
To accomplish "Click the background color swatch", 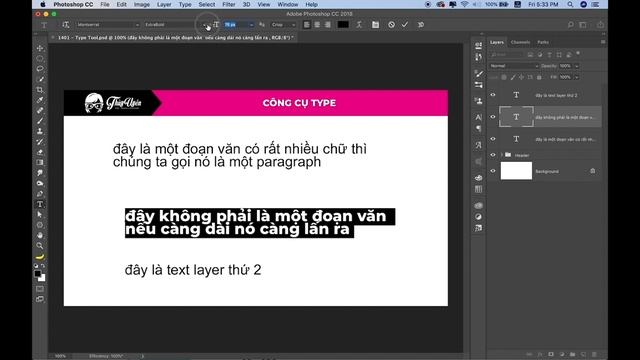I will point(42,278).
